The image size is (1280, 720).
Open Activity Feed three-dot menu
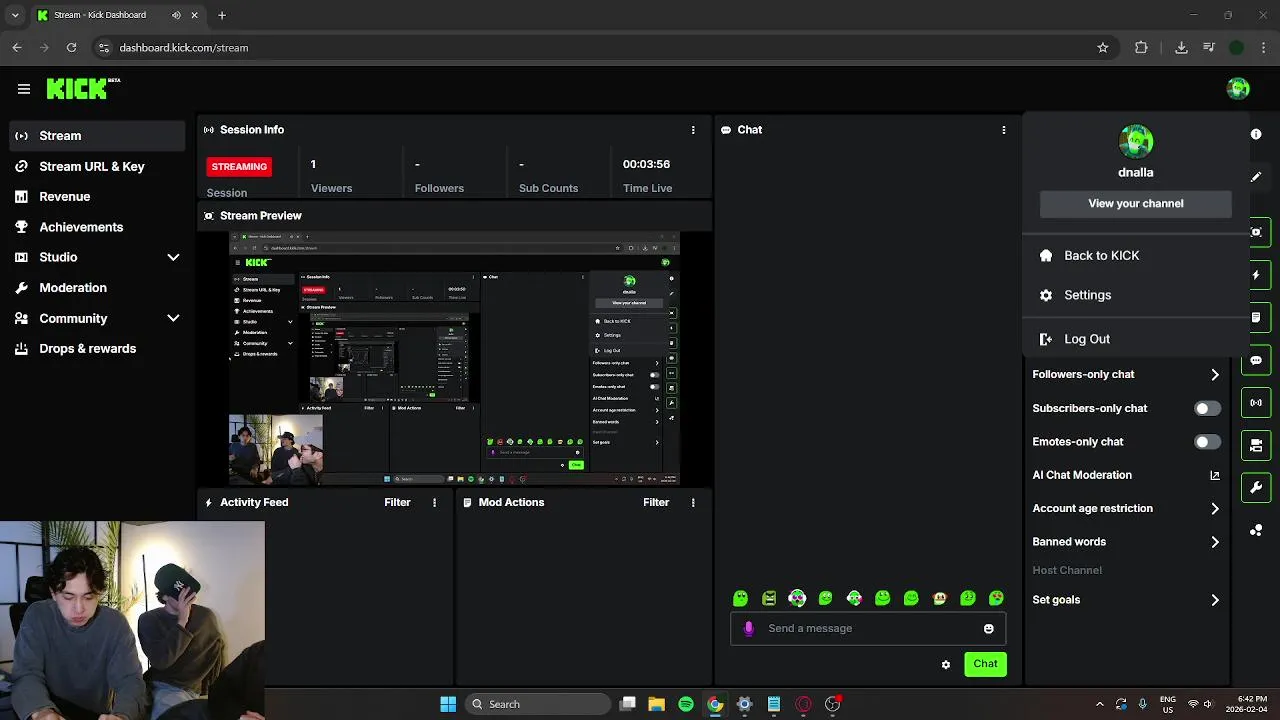point(434,503)
